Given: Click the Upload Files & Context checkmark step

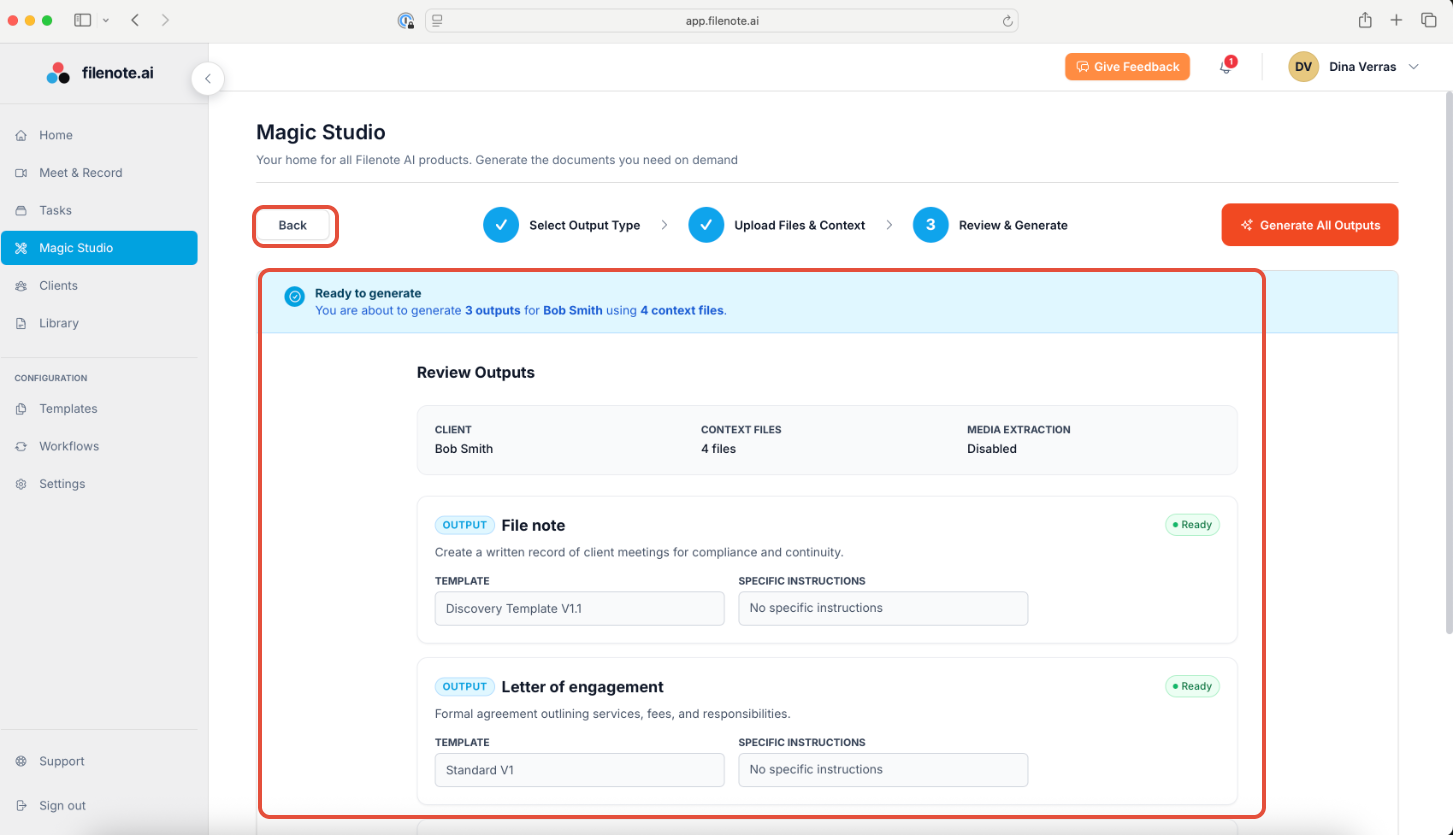Looking at the screenshot, I should coord(706,225).
